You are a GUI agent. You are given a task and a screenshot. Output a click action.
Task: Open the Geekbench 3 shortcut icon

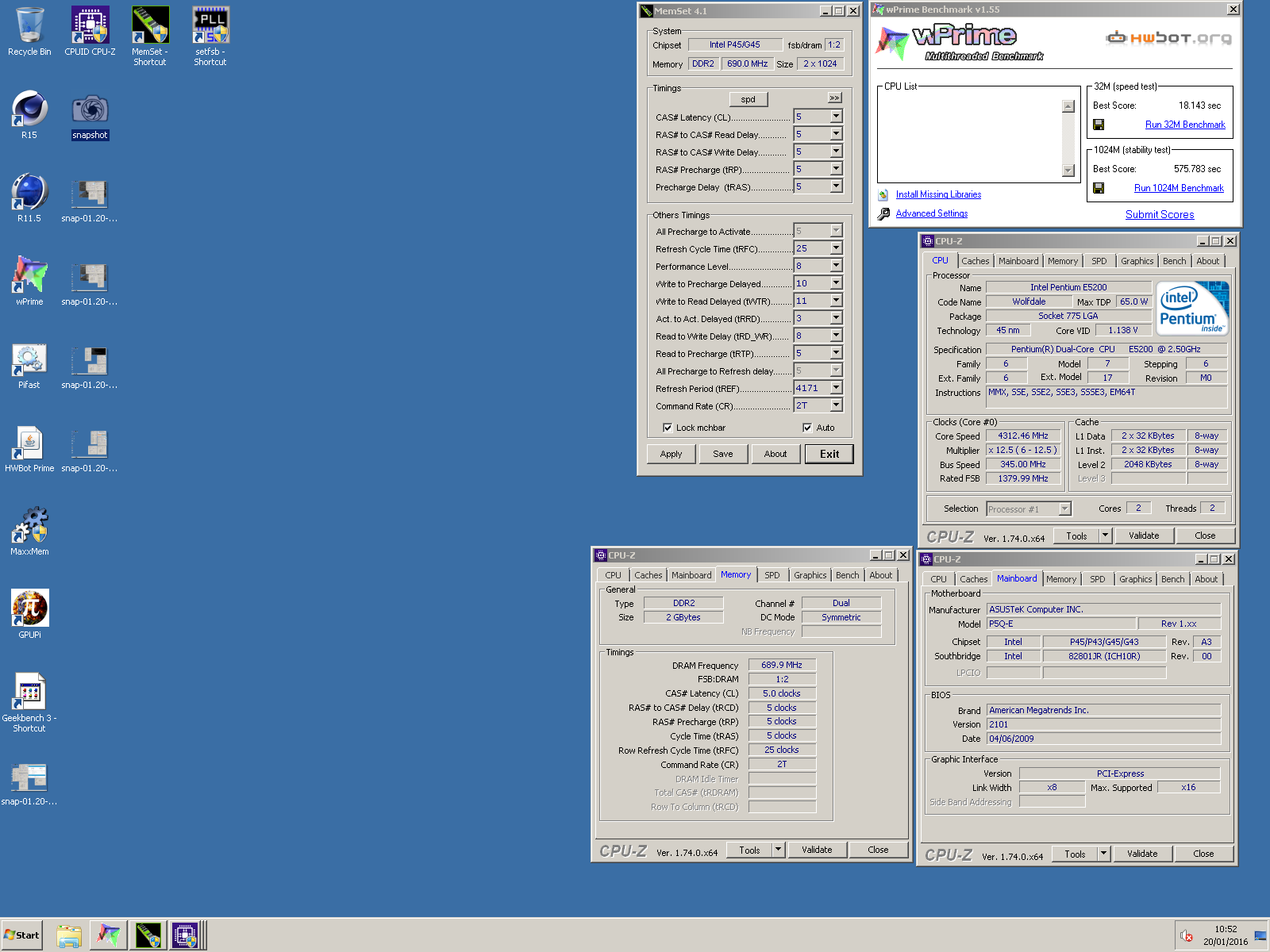point(29,703)
